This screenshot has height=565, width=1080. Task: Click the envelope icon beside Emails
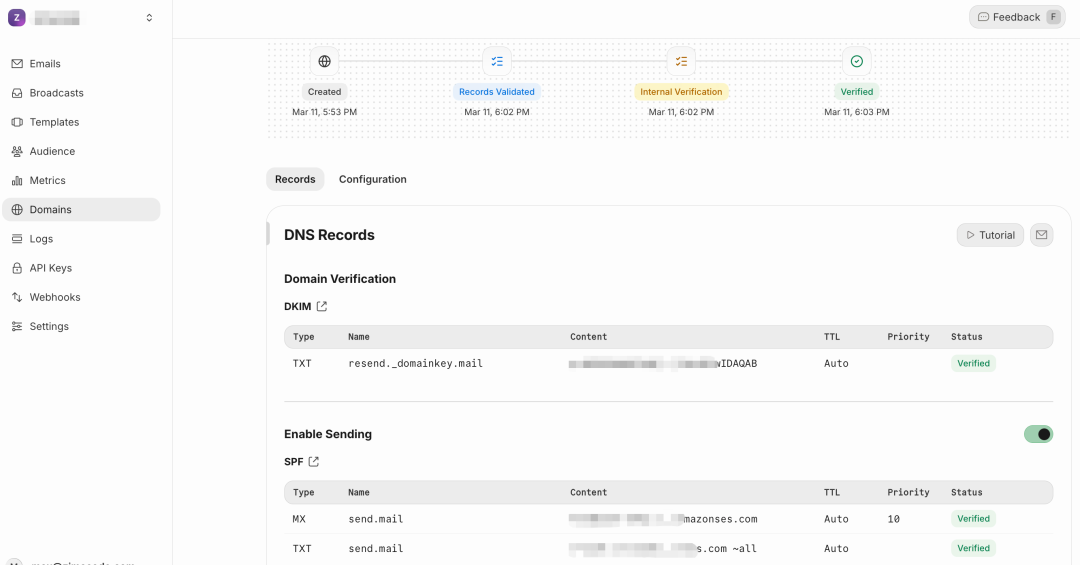point(17,63)
